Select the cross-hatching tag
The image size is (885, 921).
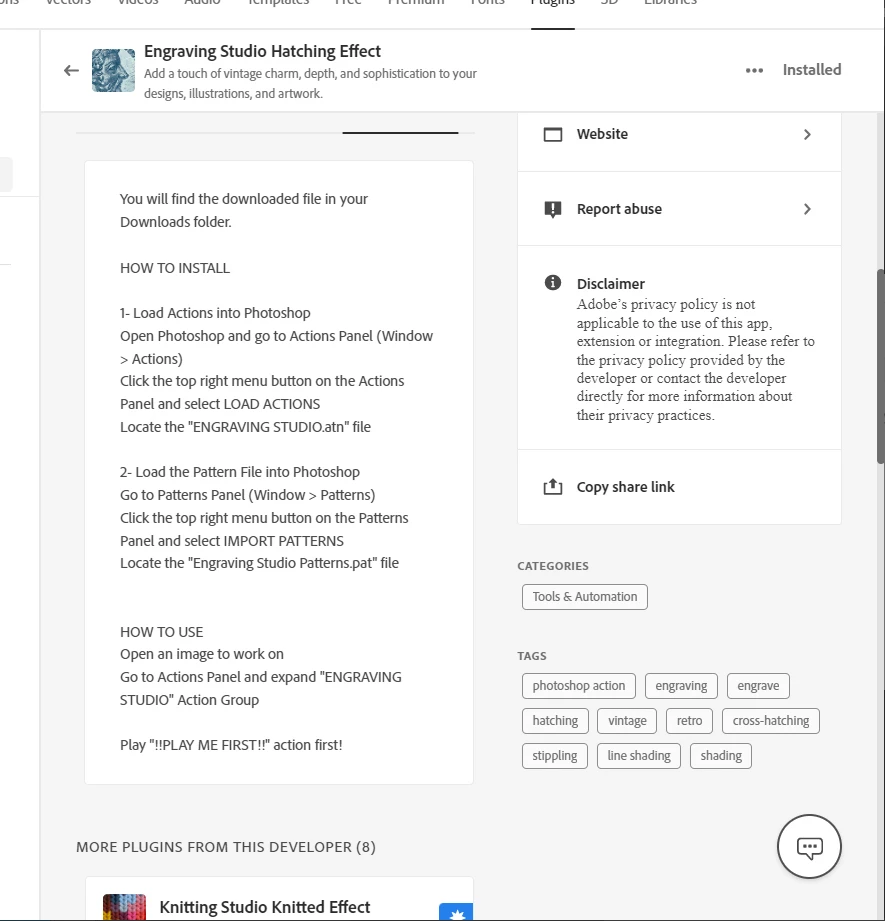[x=770, y=721]
